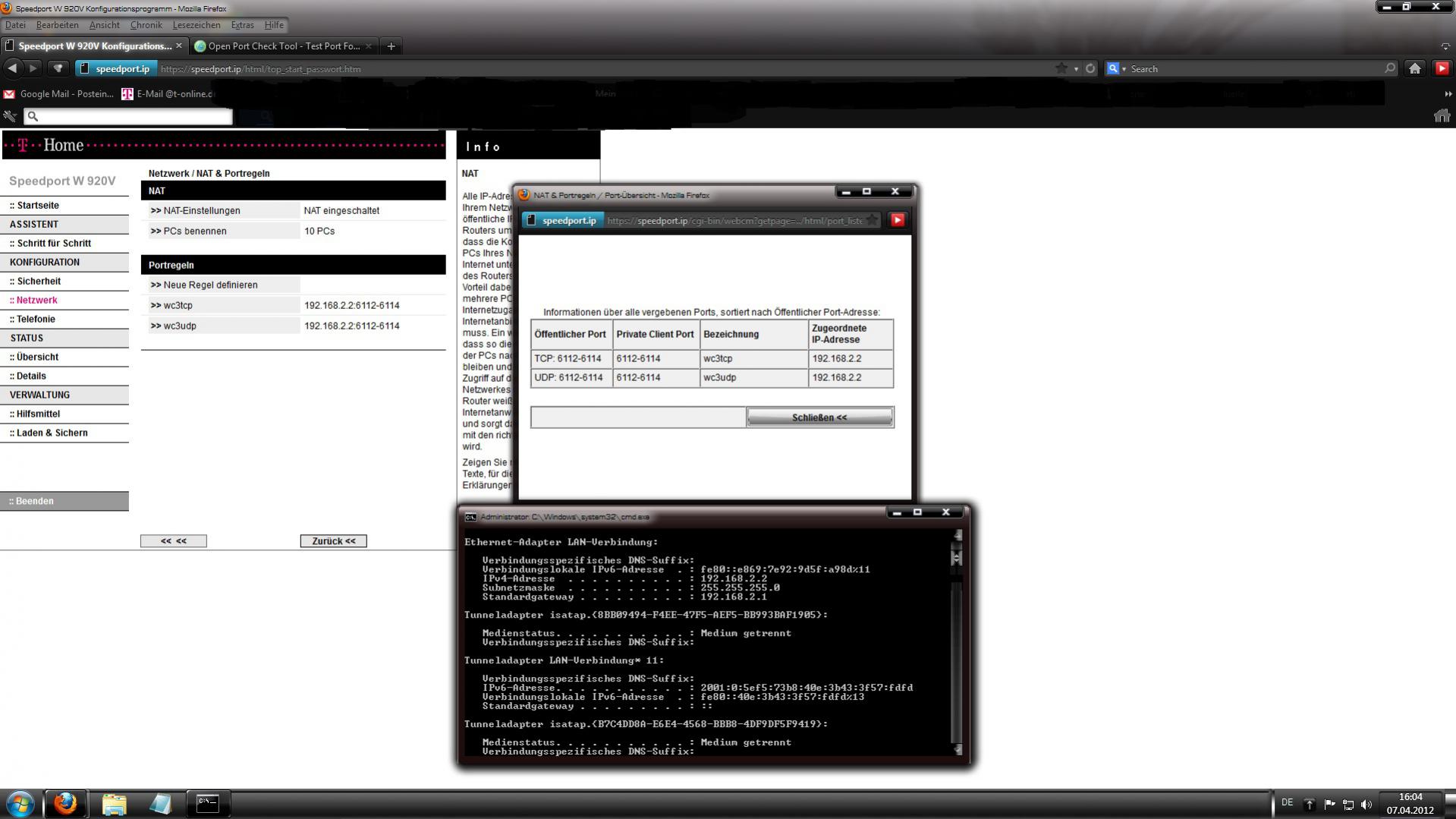Open a new tab with plus button

click(x=391, y=46)
